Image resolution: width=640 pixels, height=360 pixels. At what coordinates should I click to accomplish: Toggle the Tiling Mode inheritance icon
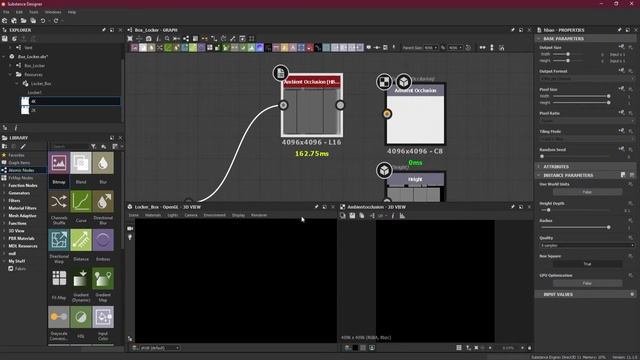pos(622,131)
